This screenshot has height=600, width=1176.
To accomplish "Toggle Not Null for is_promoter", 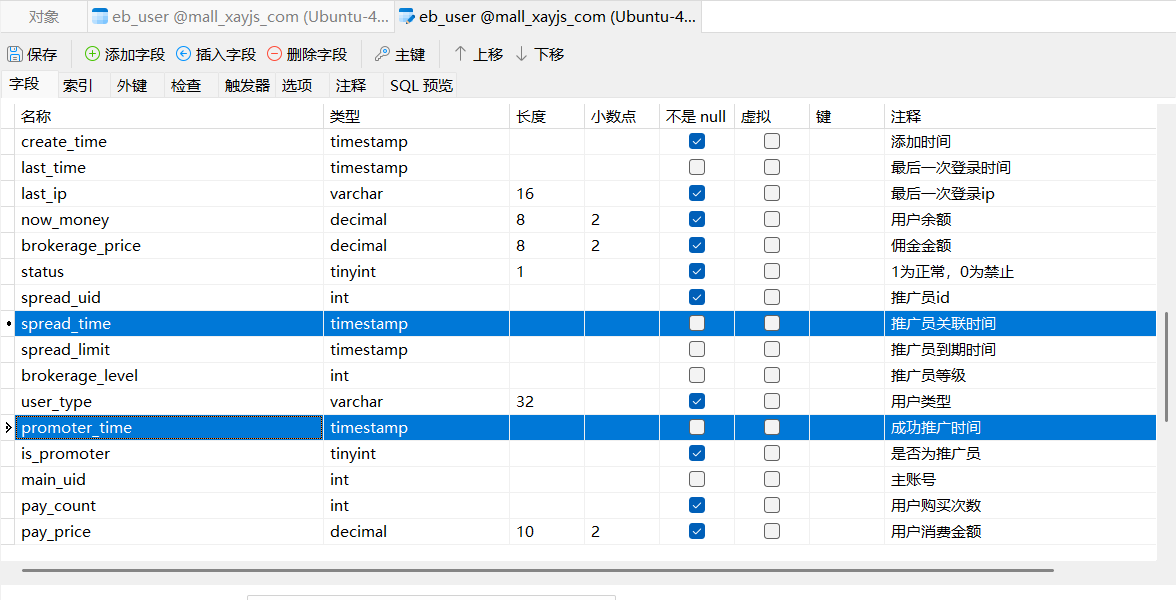I will pos(697,453).
